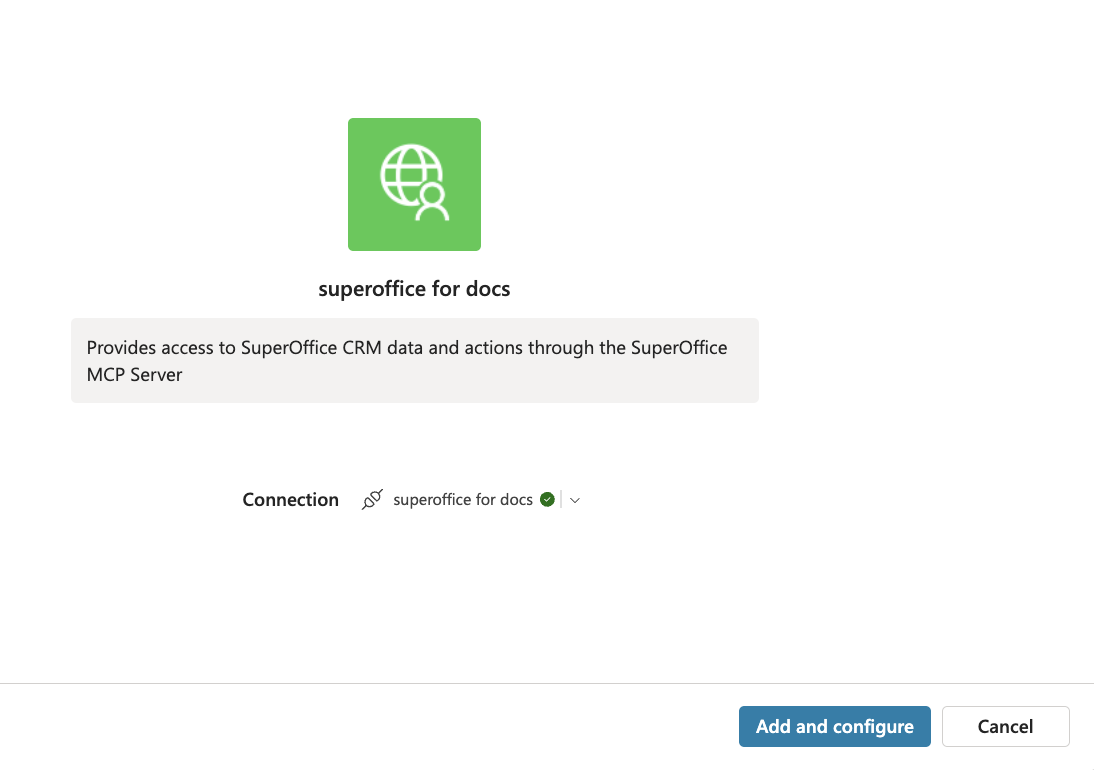This screenshot has height=770, width=1094.
Task: Expand the connection dropdown chevron
Action: (575, 500)
